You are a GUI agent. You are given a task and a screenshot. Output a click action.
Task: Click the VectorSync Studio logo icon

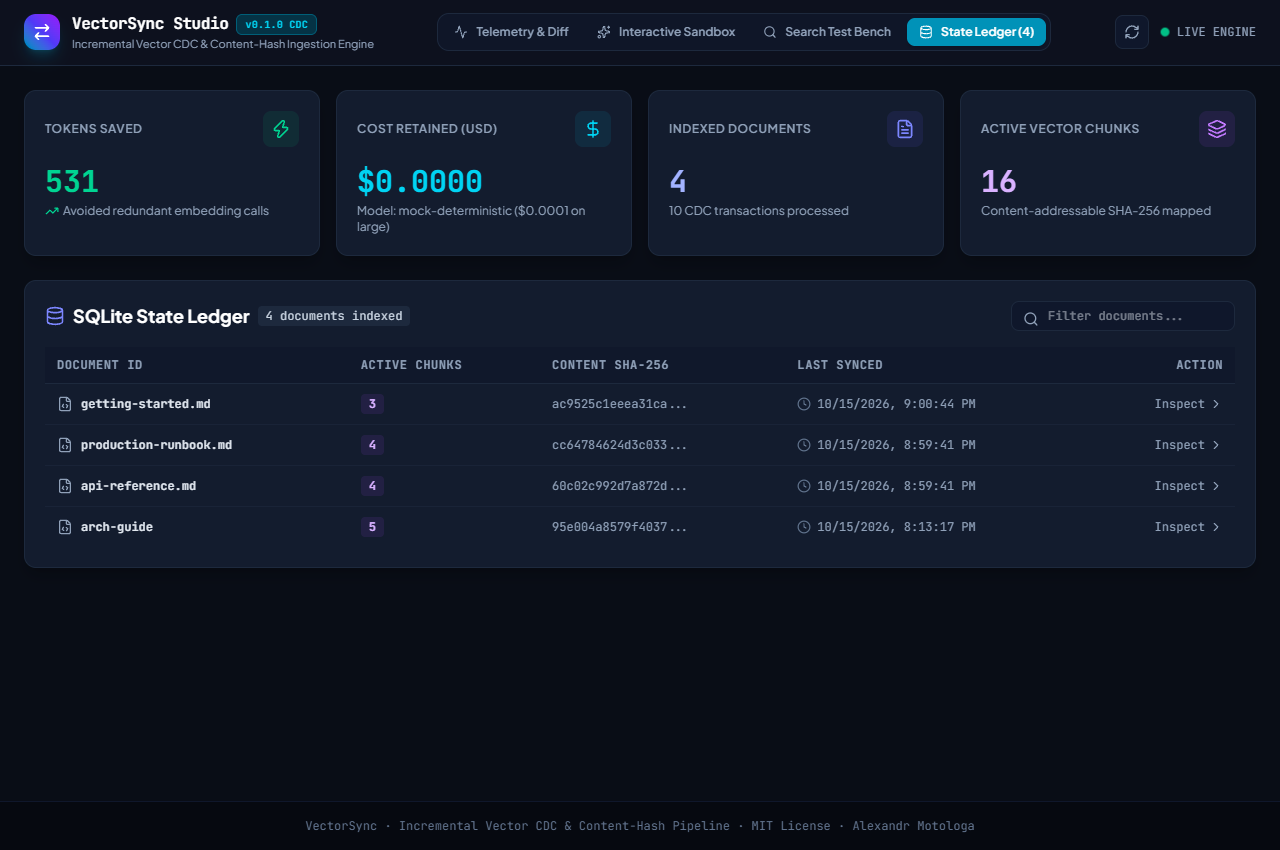[42, 32]
